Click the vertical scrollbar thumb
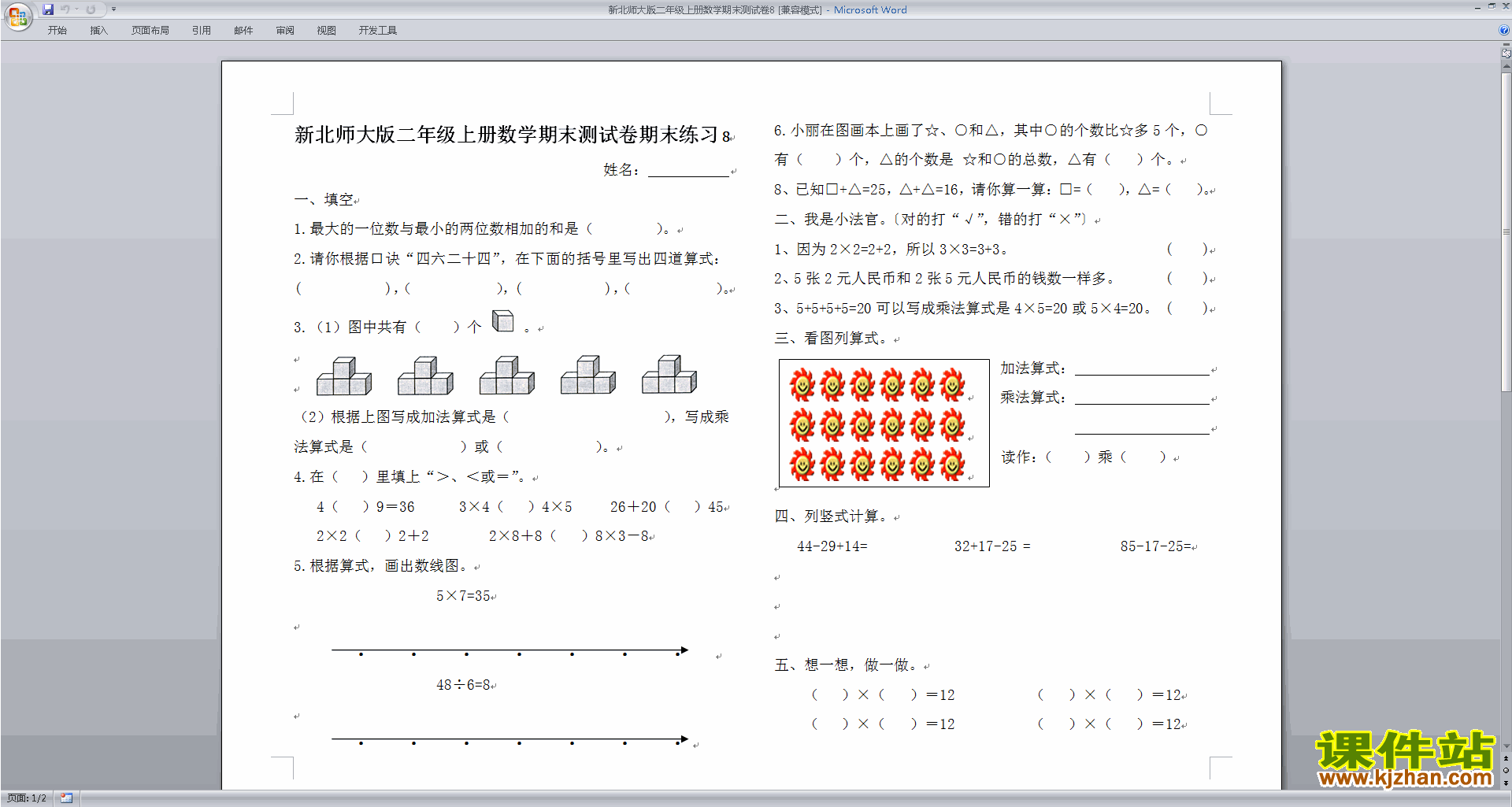 (1506, 232)
